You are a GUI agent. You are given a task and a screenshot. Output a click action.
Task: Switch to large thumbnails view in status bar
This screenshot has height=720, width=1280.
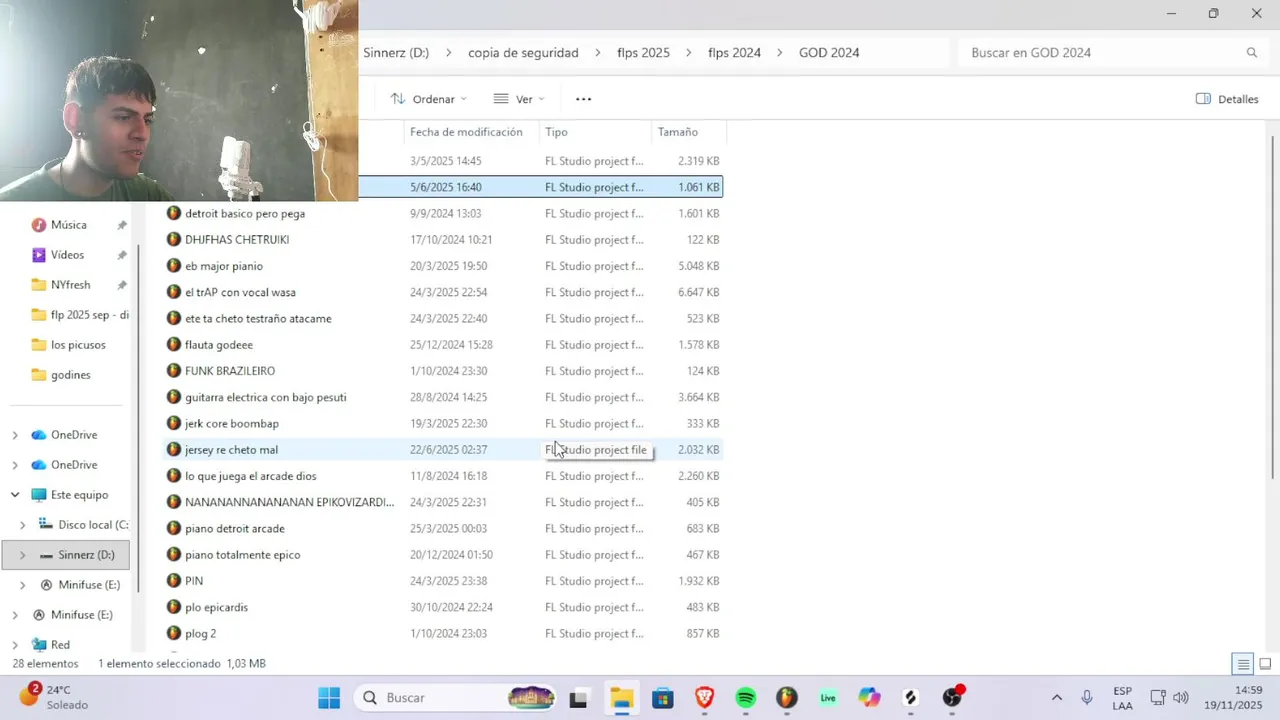(1265, 664)
